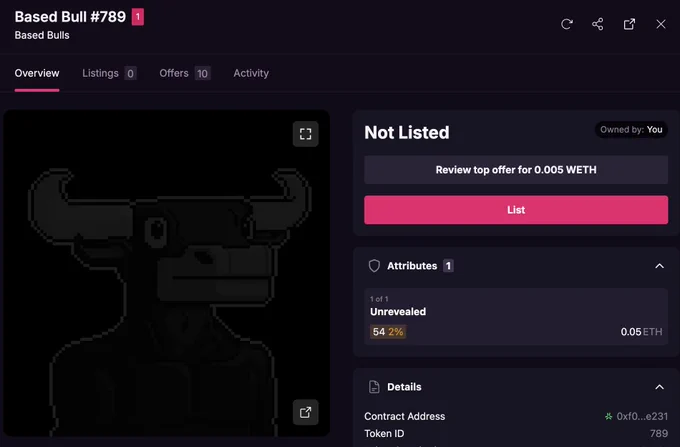Open the Offers tab

click(185, 73)
